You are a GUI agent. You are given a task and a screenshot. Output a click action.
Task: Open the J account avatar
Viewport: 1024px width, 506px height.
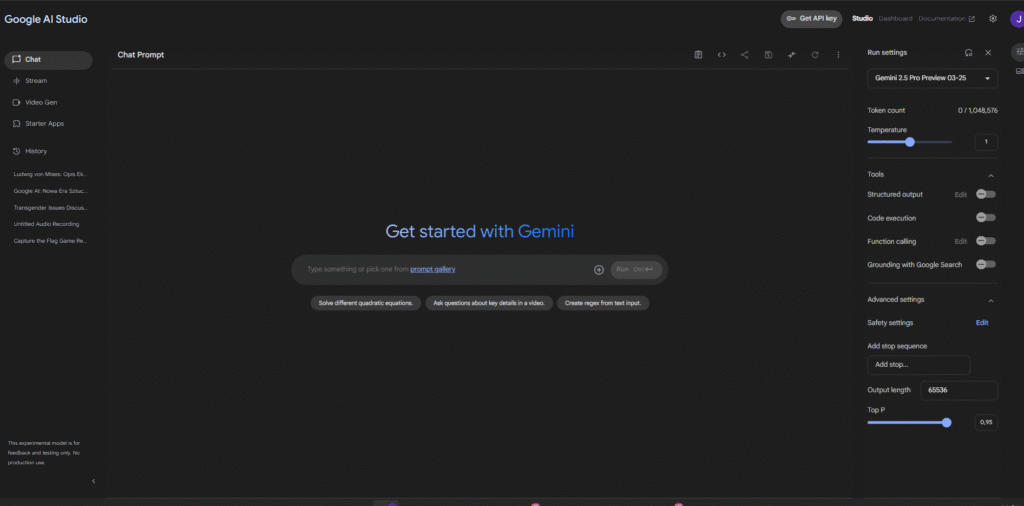tap(1017, 19)
